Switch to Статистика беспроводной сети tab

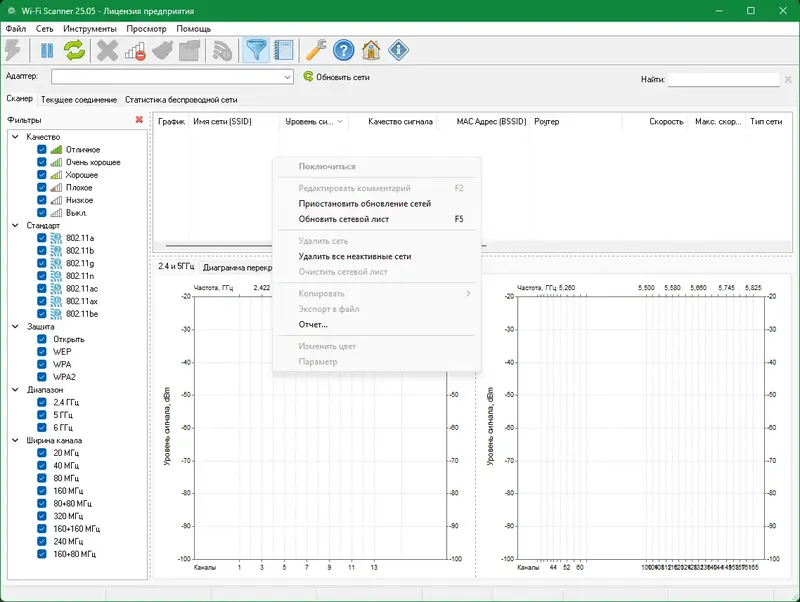181,99
